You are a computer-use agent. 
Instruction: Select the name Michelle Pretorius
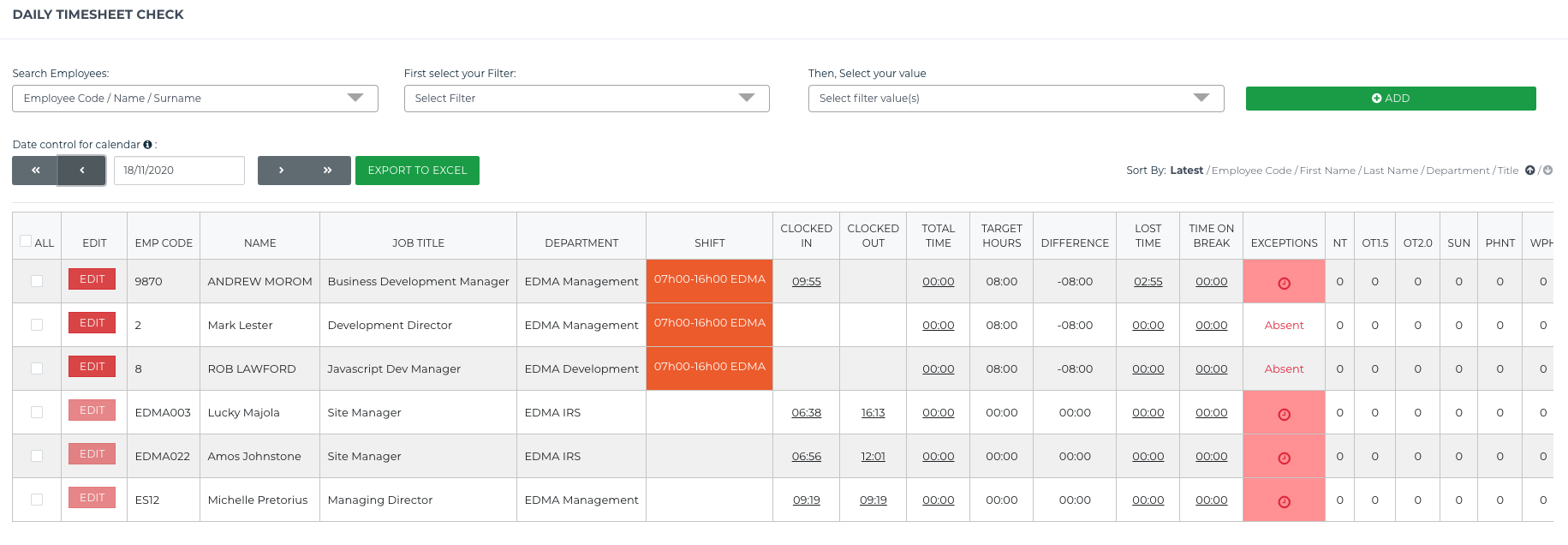pyautogui.click(x=257, y=500)
